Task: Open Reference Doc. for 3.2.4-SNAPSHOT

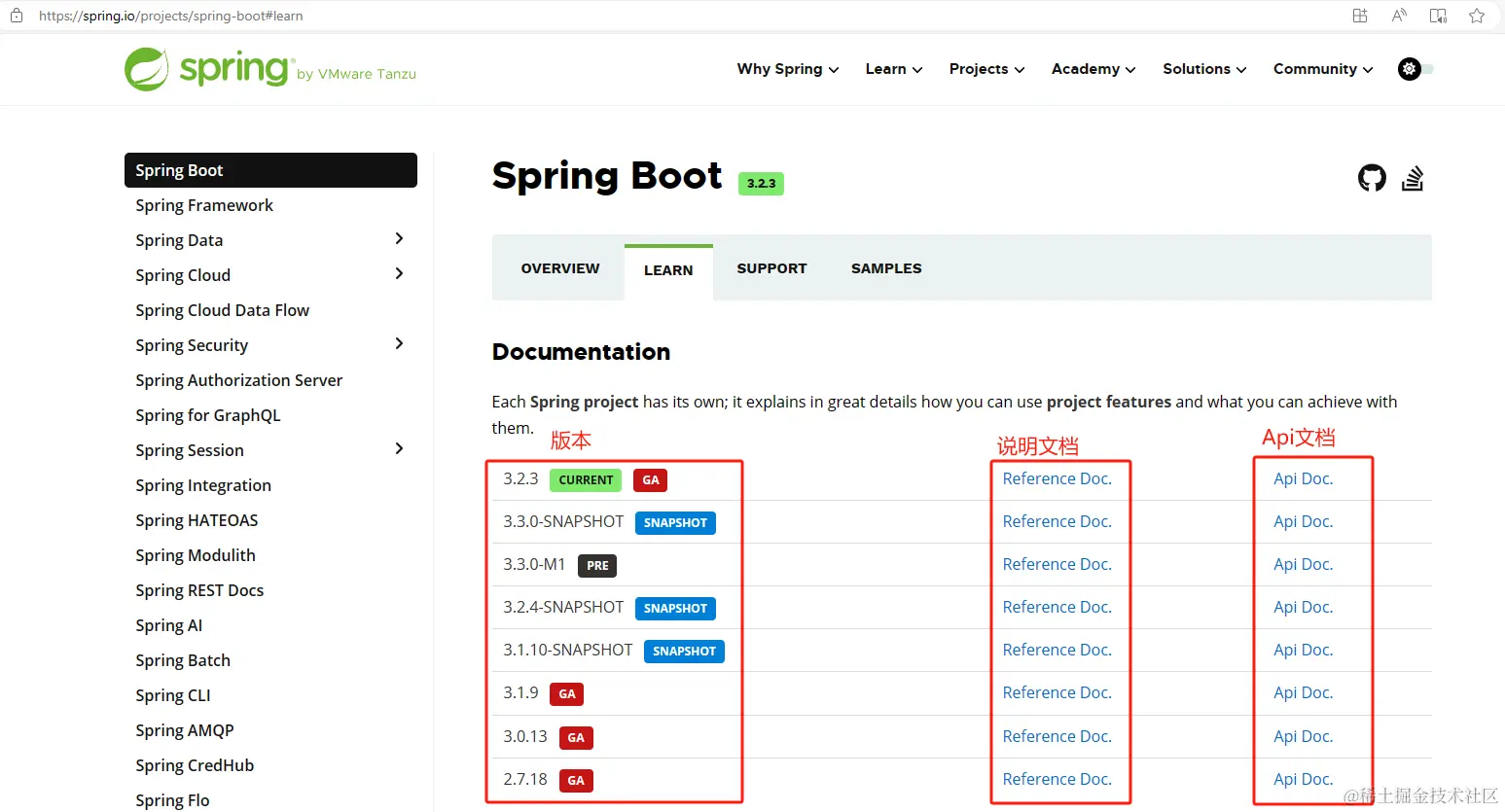Action: [x=1057, y=607]
